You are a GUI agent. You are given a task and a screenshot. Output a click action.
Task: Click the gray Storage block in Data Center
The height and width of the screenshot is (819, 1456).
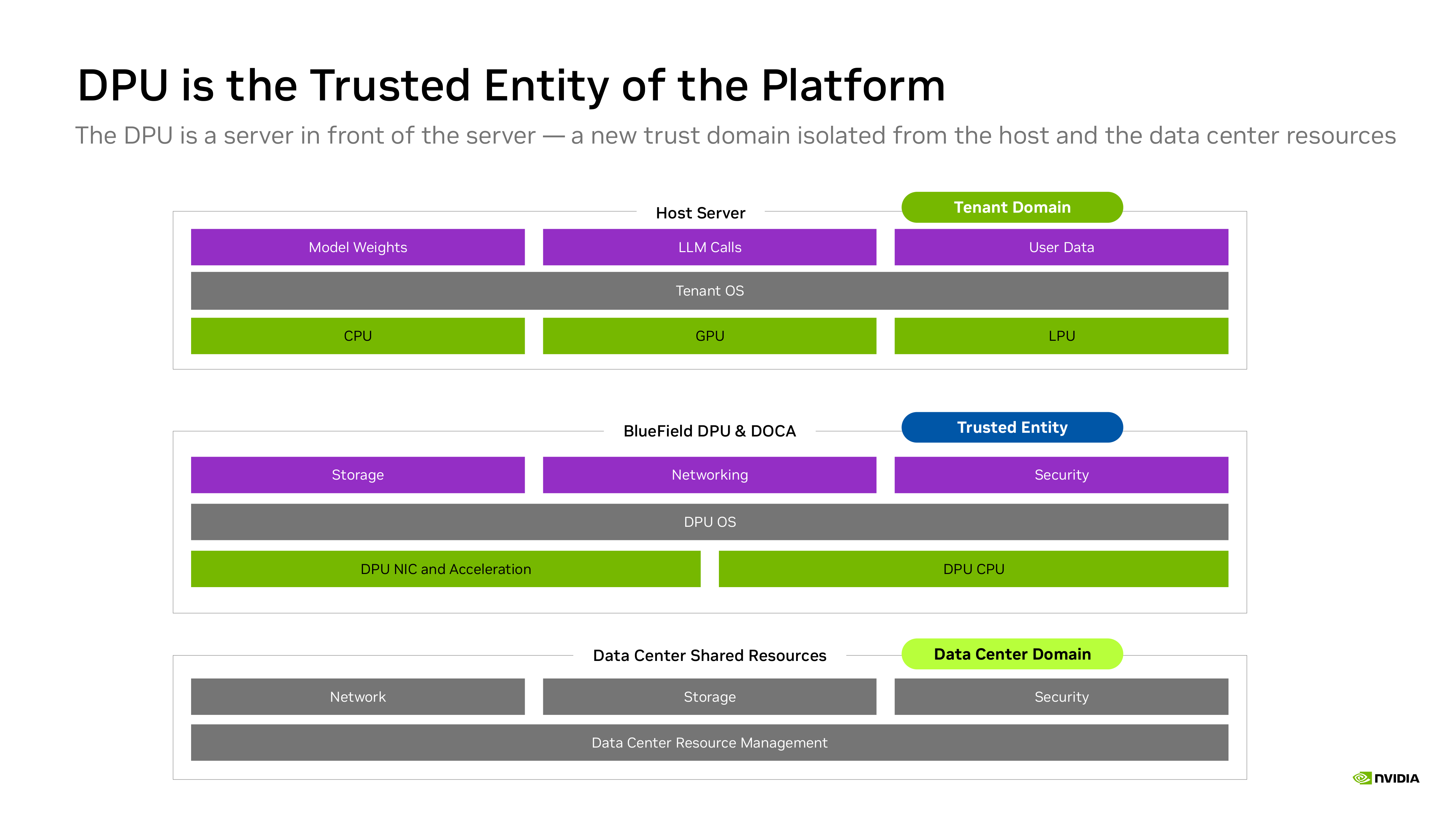click(709, 696)
